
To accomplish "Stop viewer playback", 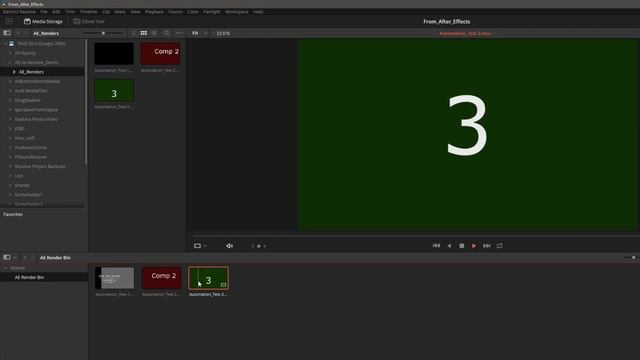I will 462,246.
